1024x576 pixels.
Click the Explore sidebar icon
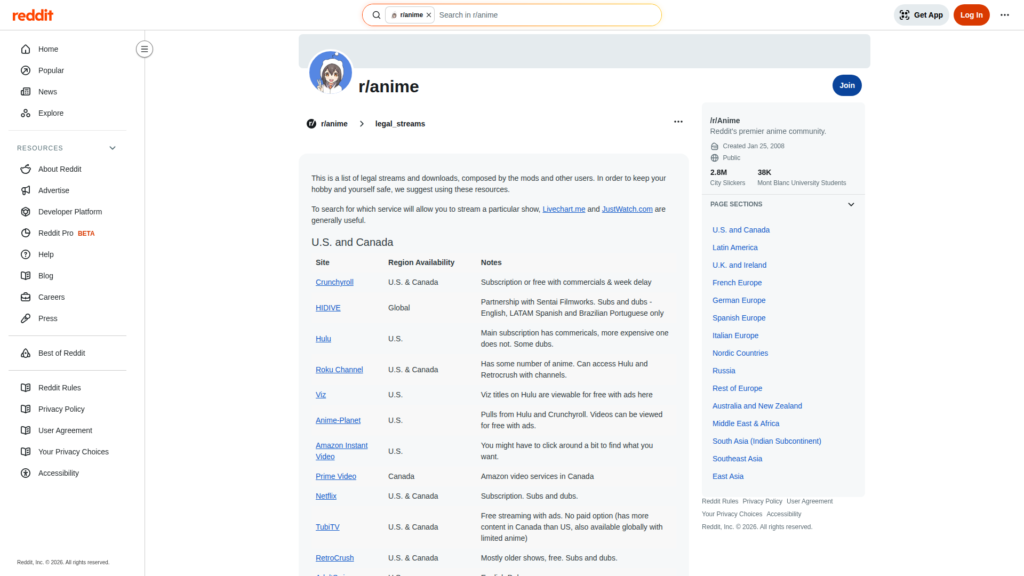pos(26,113)
